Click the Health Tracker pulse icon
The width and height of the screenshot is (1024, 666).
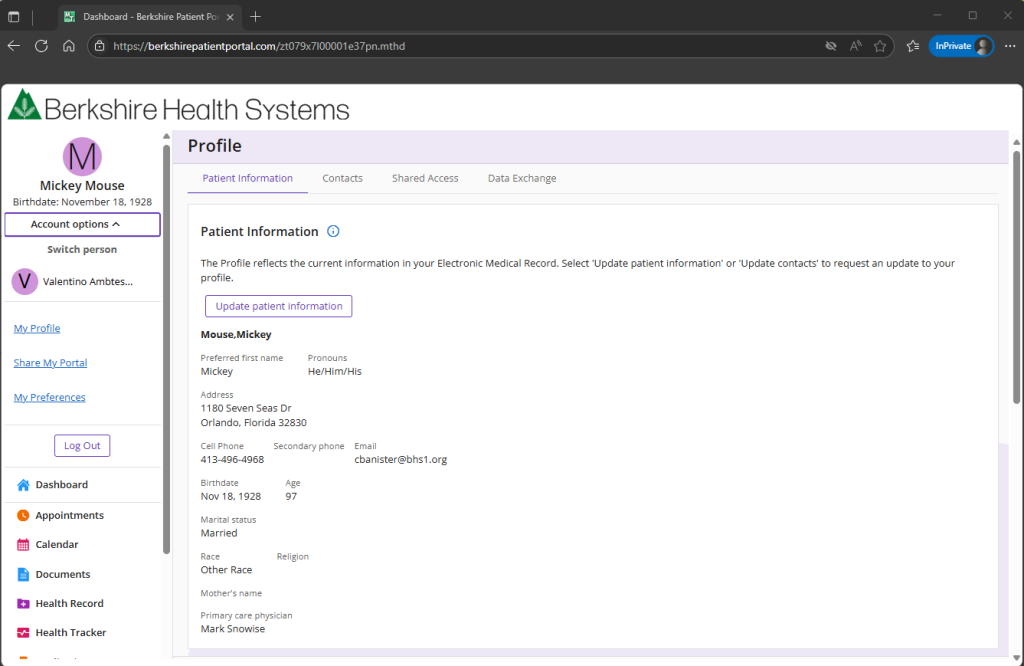(x=23, y=633)
